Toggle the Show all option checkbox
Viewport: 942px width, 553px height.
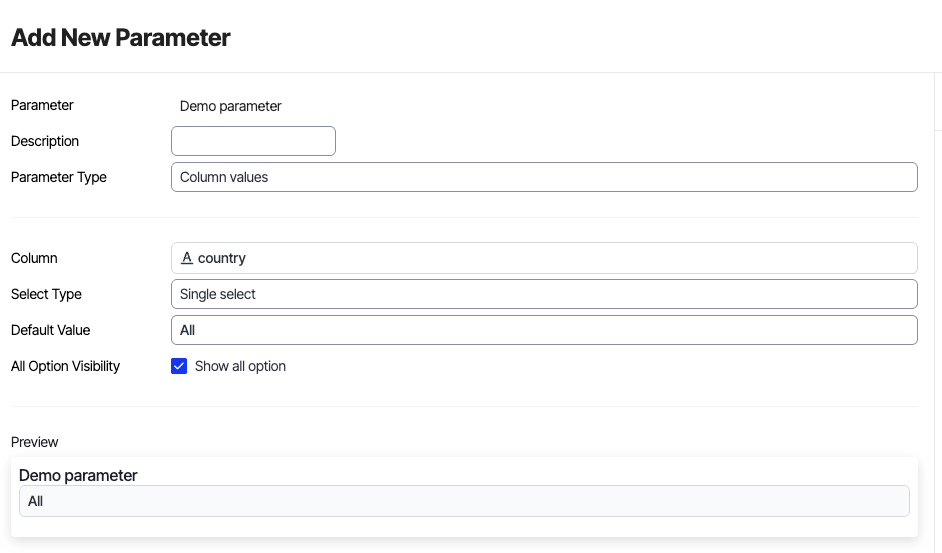(x=180, y=366)
